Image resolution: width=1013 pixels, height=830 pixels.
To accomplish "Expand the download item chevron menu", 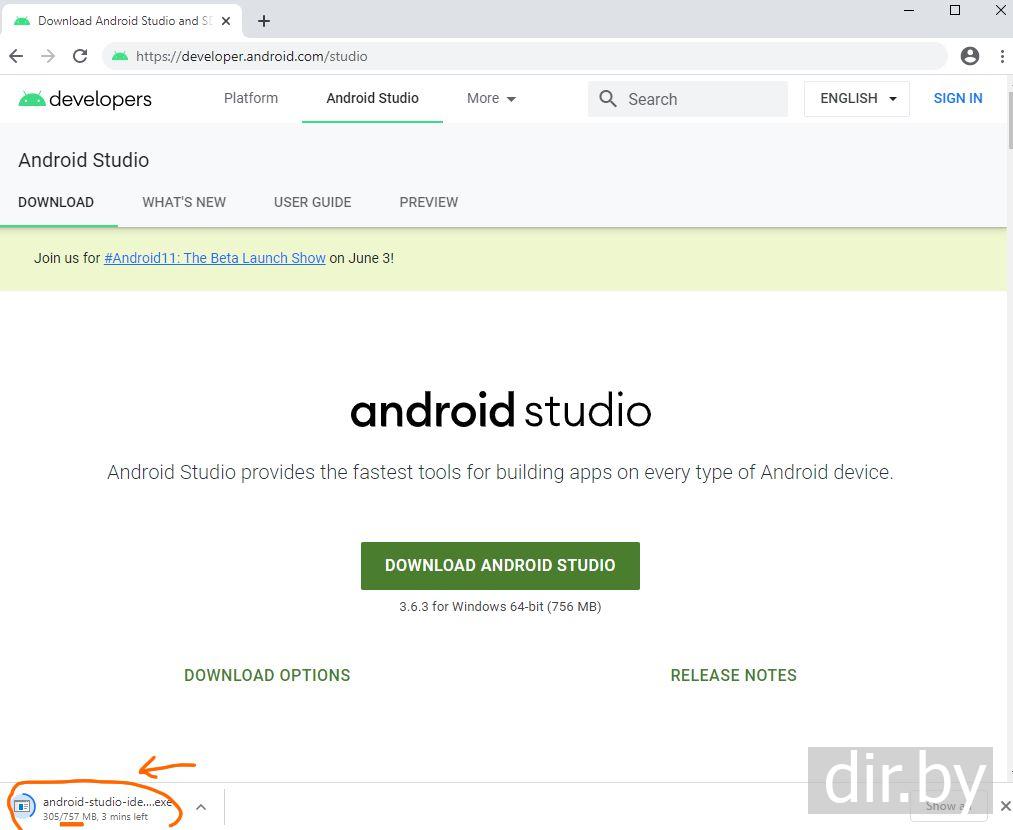I will click(x=201, y=807).
